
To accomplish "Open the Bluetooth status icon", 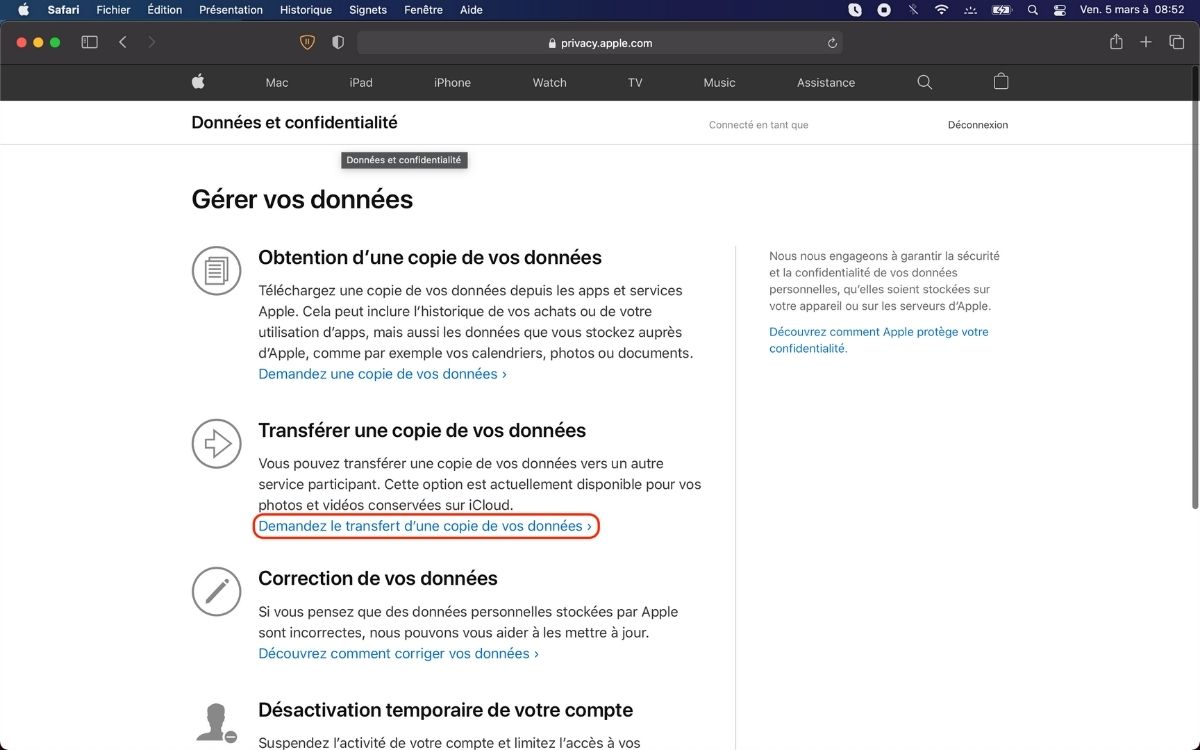I will pos(913,10).
